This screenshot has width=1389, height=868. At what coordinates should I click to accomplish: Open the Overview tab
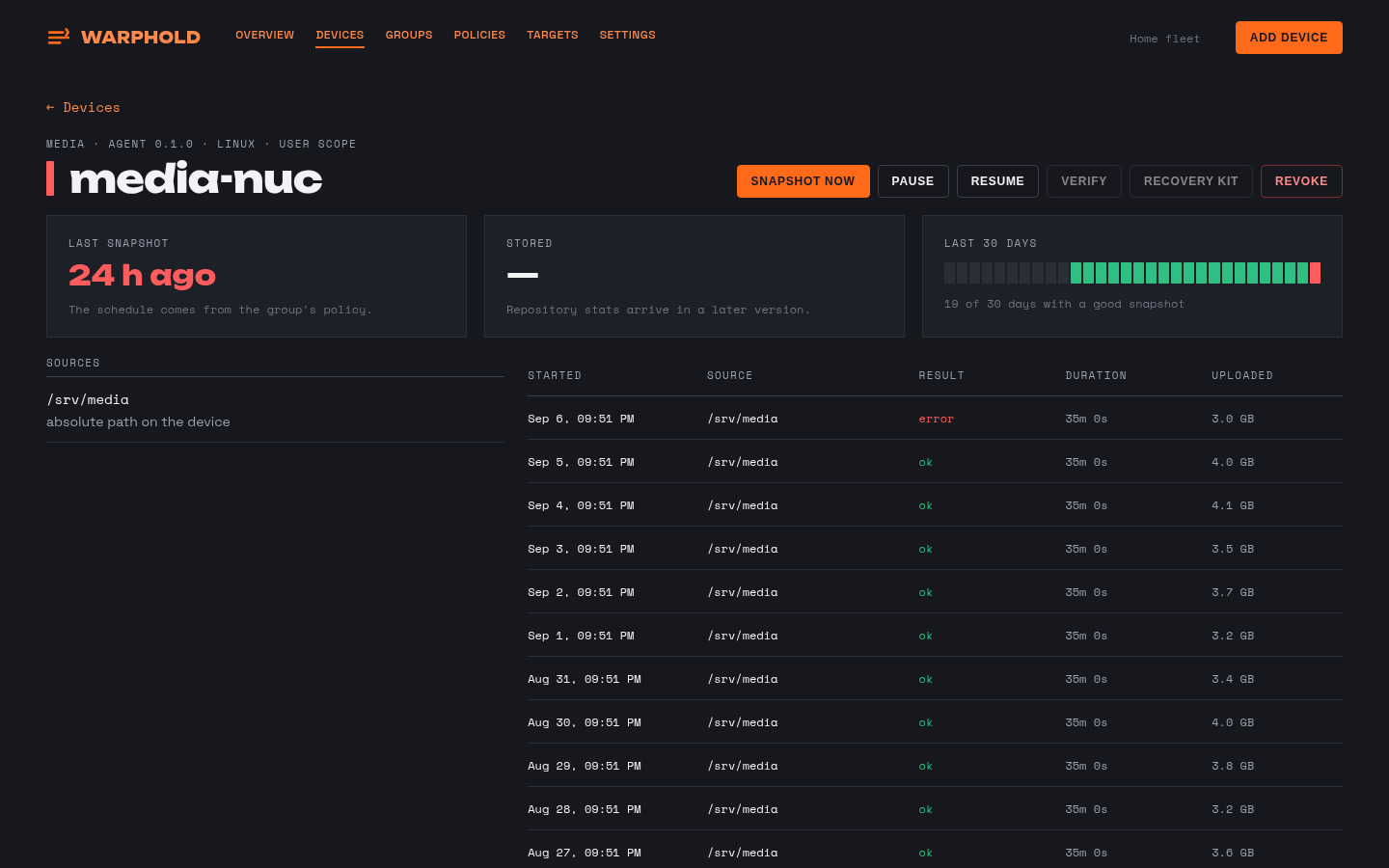[265, 35]
